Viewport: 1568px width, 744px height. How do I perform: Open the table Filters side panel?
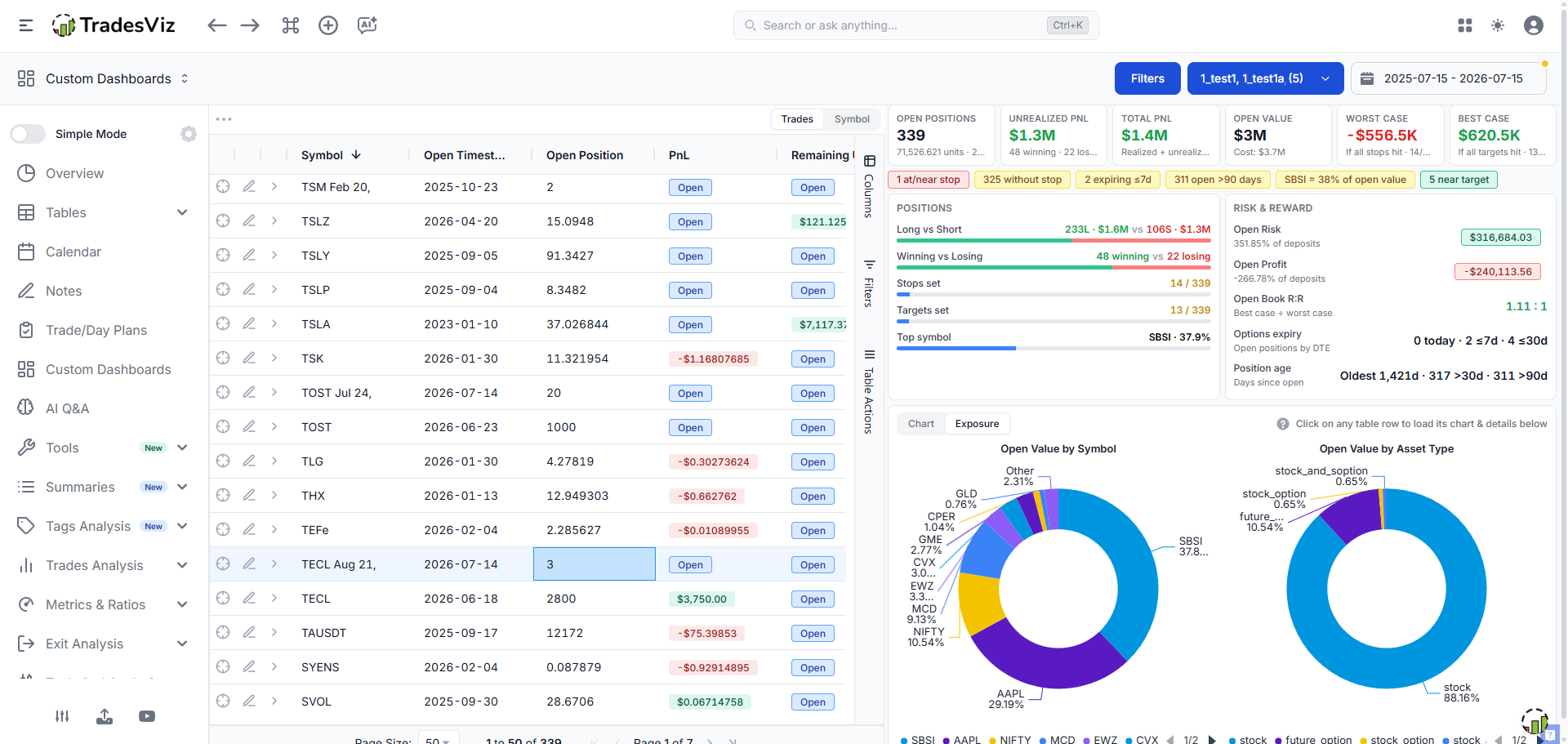click(x=869, y=283)
